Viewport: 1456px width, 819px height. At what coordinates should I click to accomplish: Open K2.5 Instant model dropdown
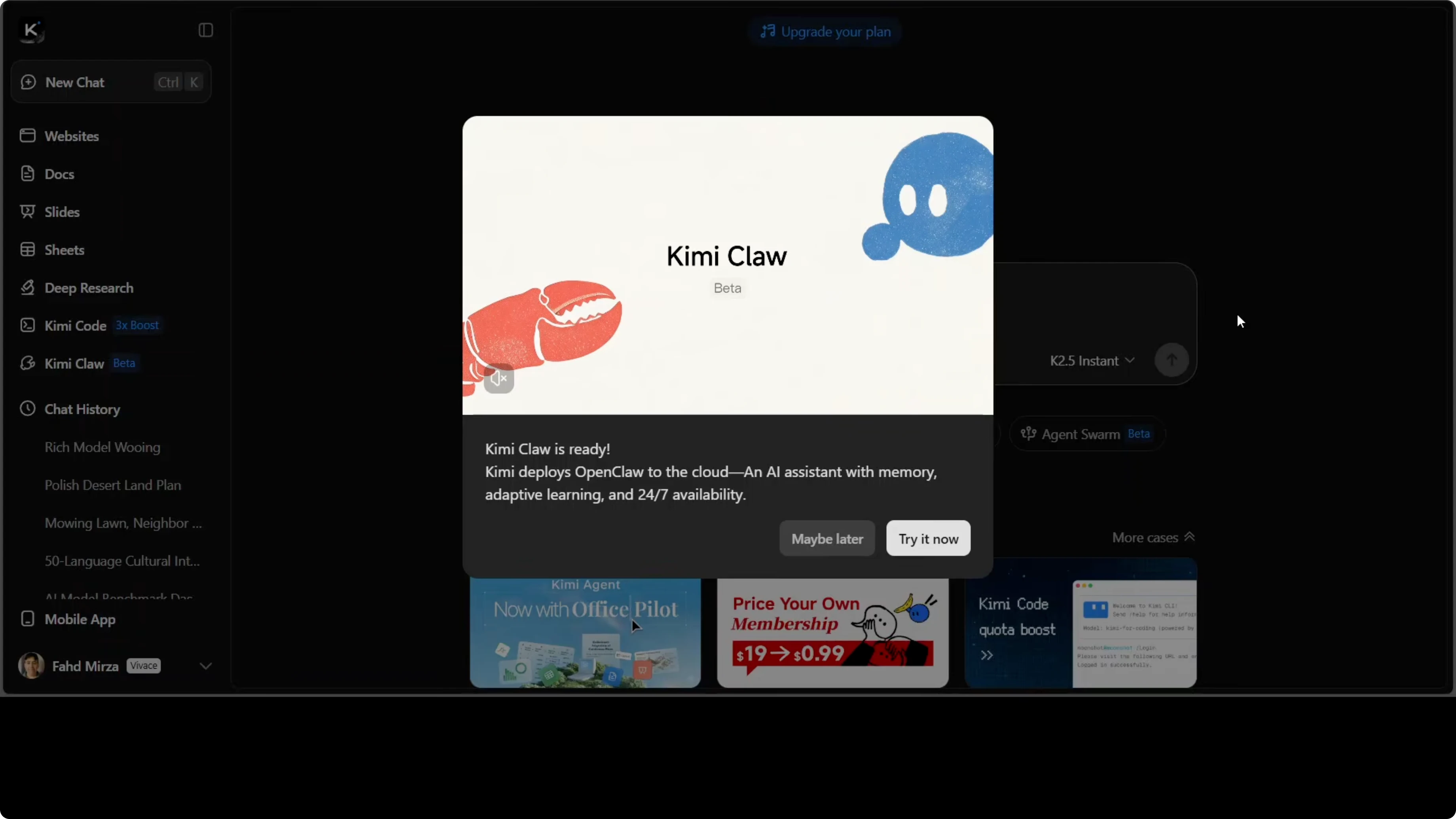1092,360
